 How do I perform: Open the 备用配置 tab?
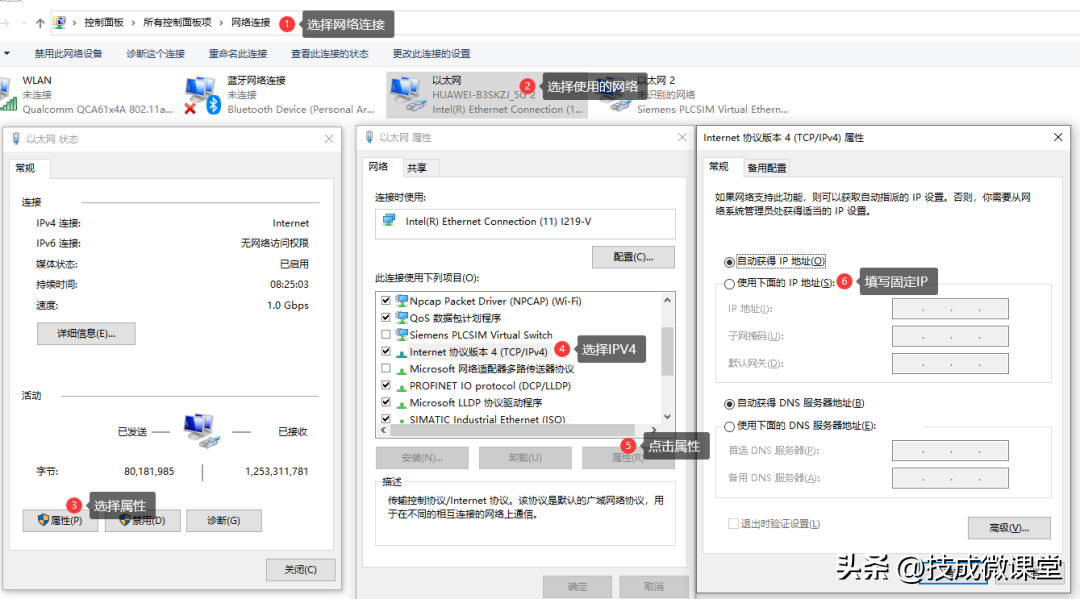point(767,168)
